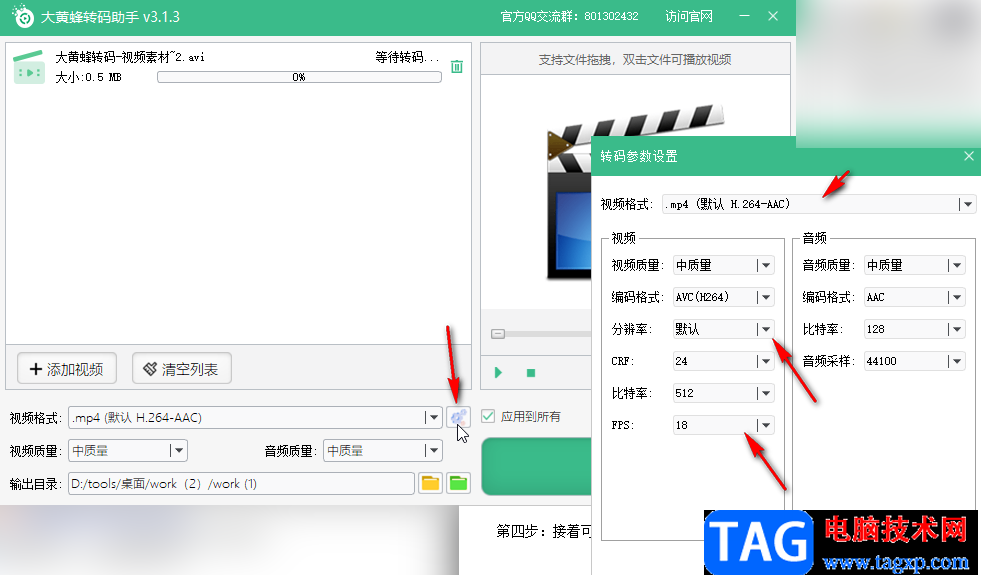Click the green play preview button
Viewport: 981px width, 575px height.
(x=498, y=373)
